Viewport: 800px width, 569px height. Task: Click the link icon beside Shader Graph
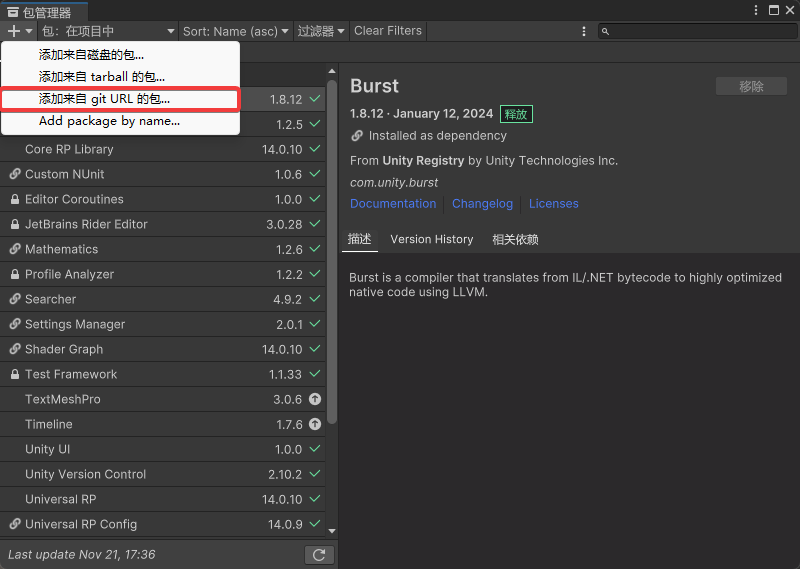(15, 349)
